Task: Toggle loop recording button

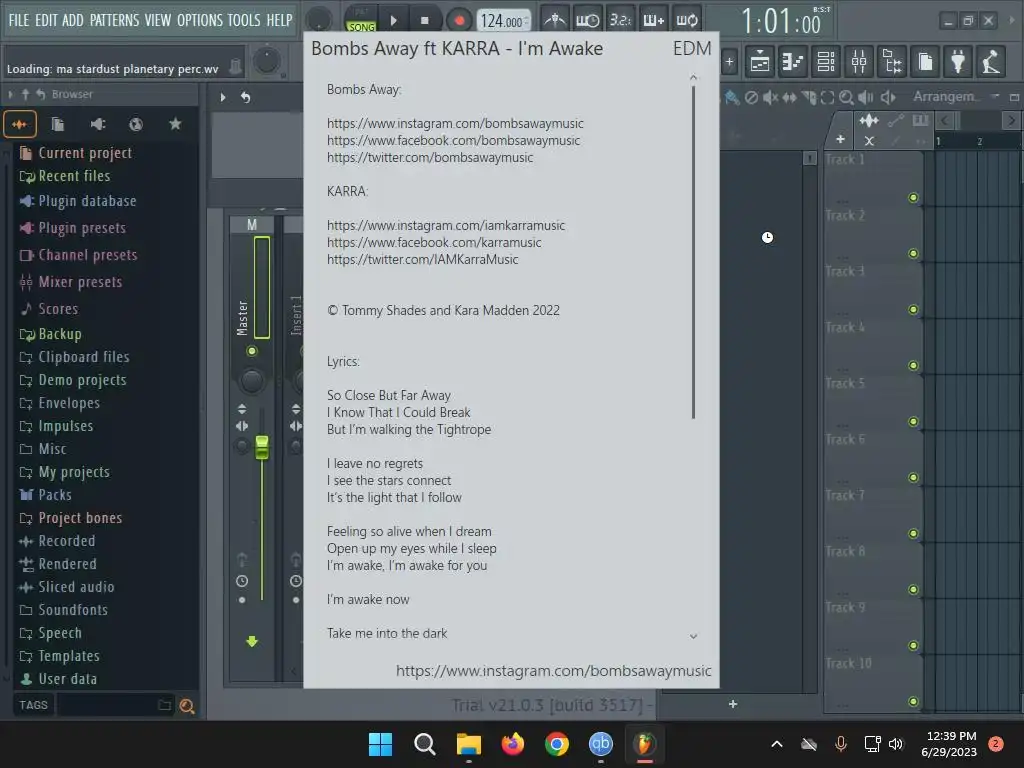Action: pyautogui.click(x=686, y=20)
